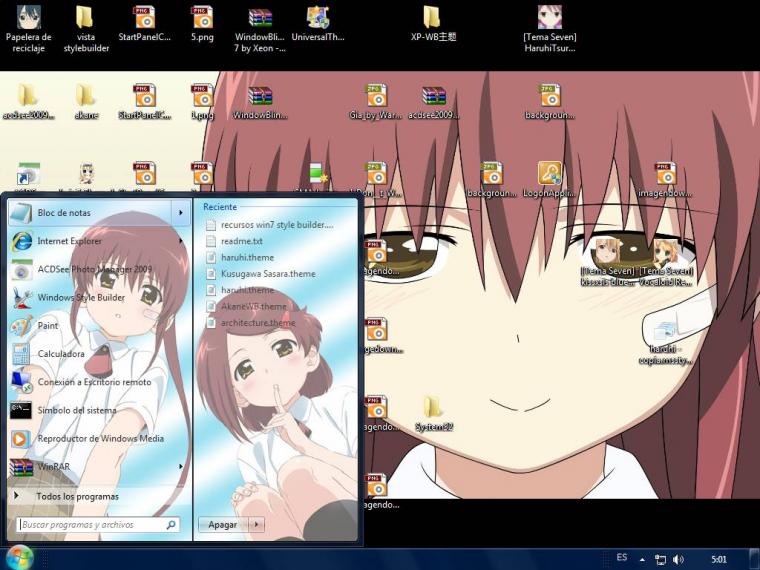This screenshot has width=760, height=570.
Task: Show hidden tray icons arrow
Action: click(x=642, y=559)
